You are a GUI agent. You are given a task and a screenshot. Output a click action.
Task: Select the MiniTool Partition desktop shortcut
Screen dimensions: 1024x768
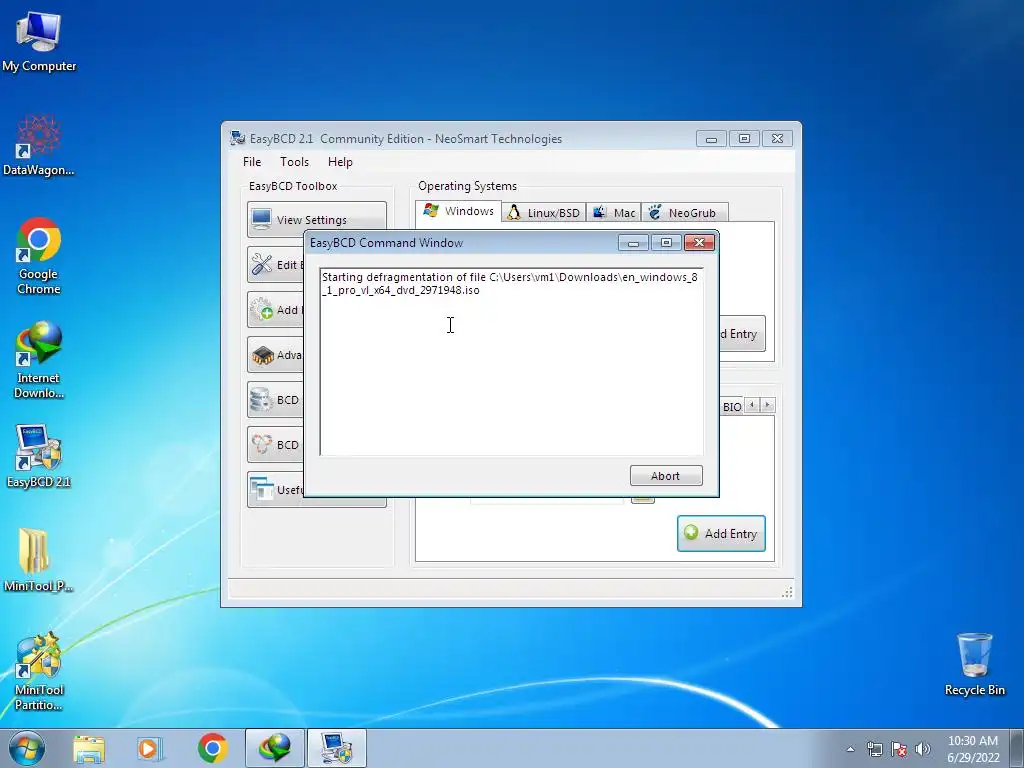click(x=39, y=671)
